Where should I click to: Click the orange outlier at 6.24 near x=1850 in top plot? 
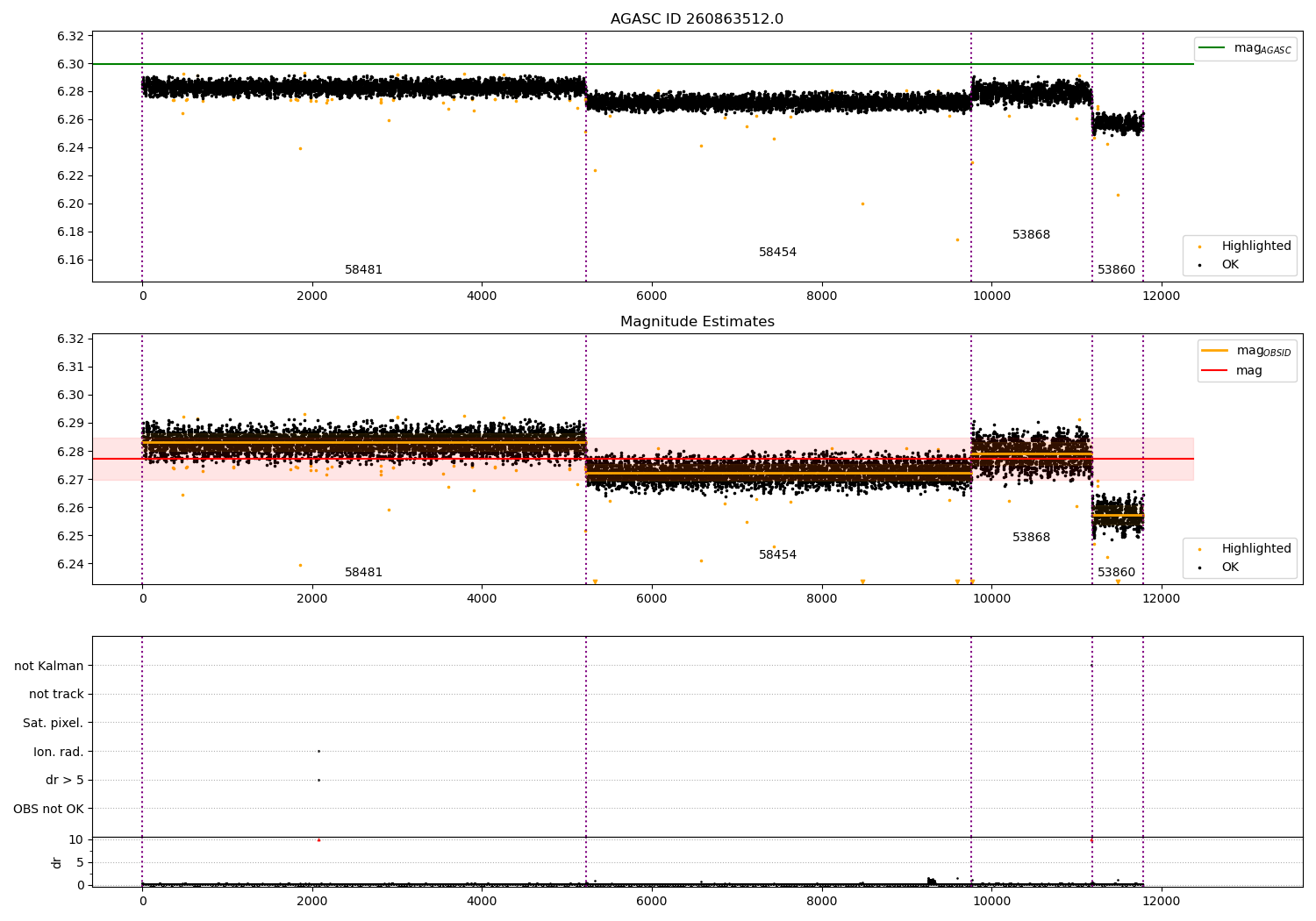point(300,148)
